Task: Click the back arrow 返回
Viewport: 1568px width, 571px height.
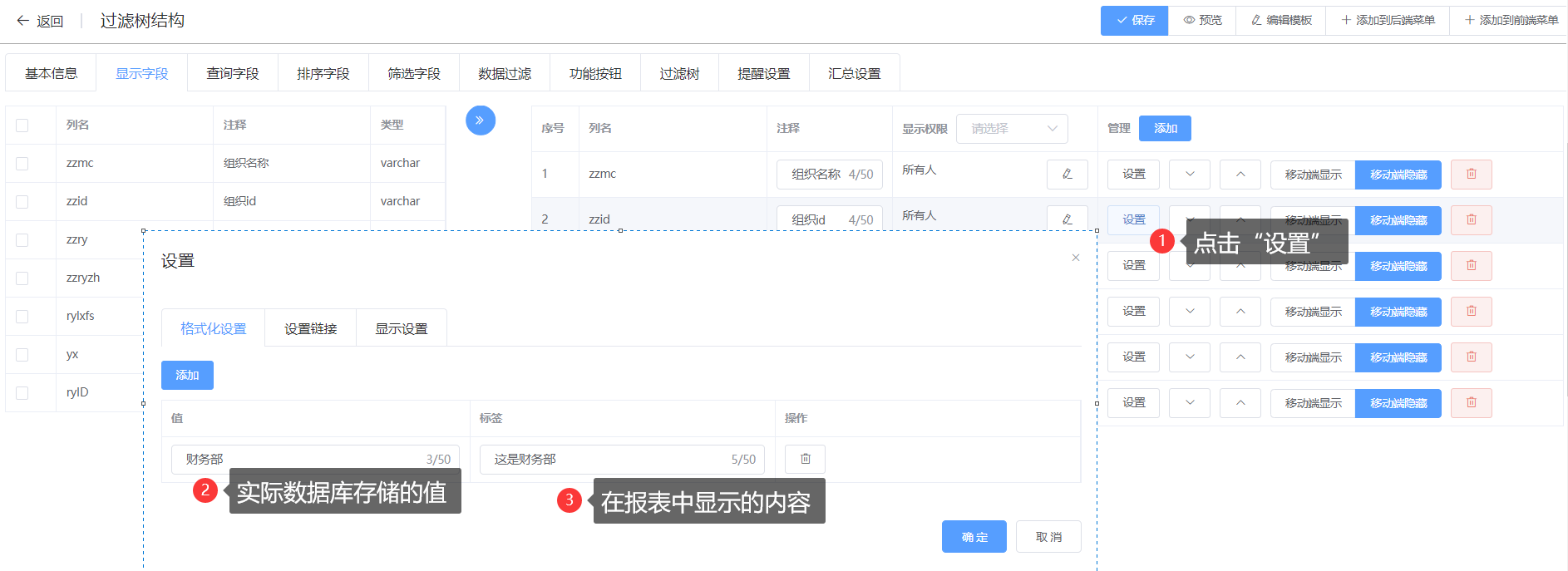Action: (x=39, y=21)
